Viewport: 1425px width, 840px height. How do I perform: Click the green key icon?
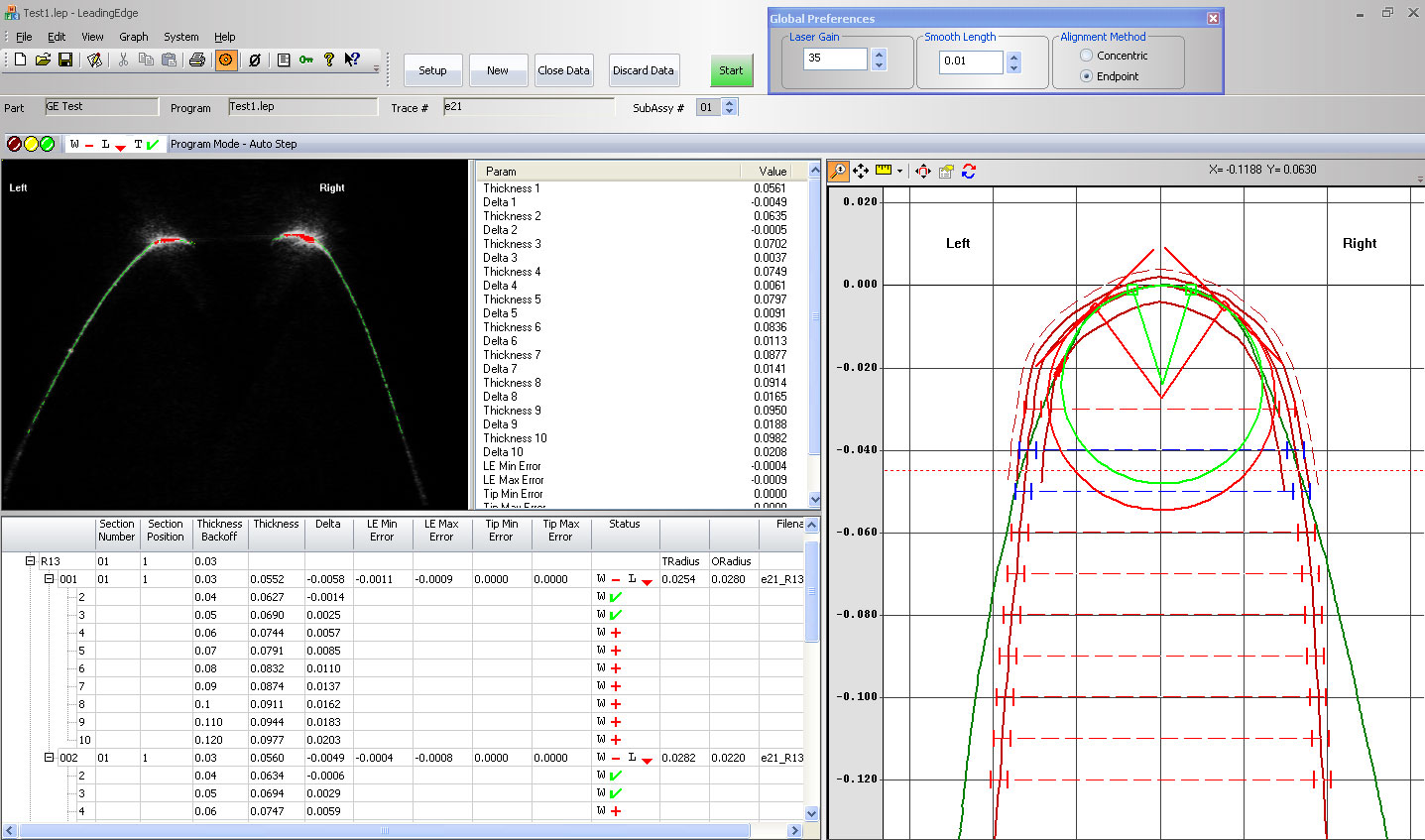point(306,60)
